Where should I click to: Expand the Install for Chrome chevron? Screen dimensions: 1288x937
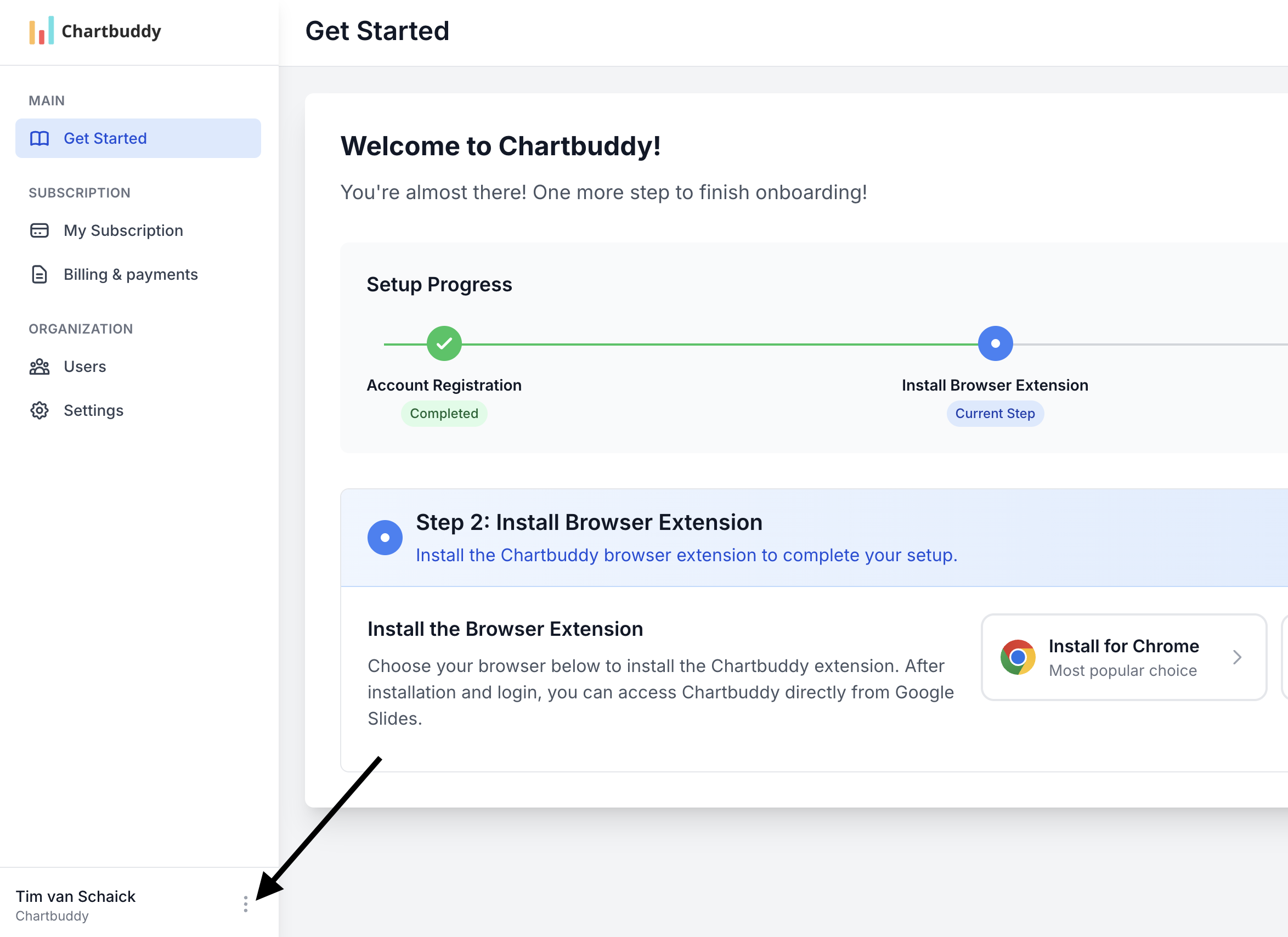coord(1238,657)
